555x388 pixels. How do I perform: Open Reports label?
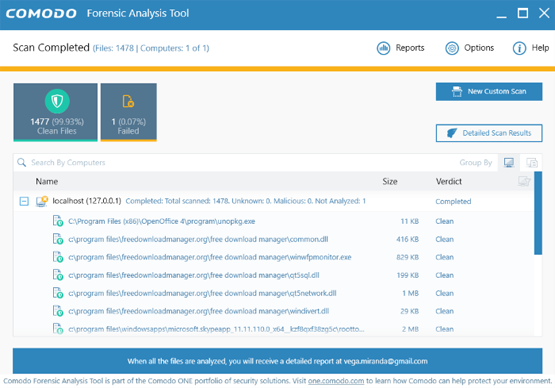tap(410, 48)
